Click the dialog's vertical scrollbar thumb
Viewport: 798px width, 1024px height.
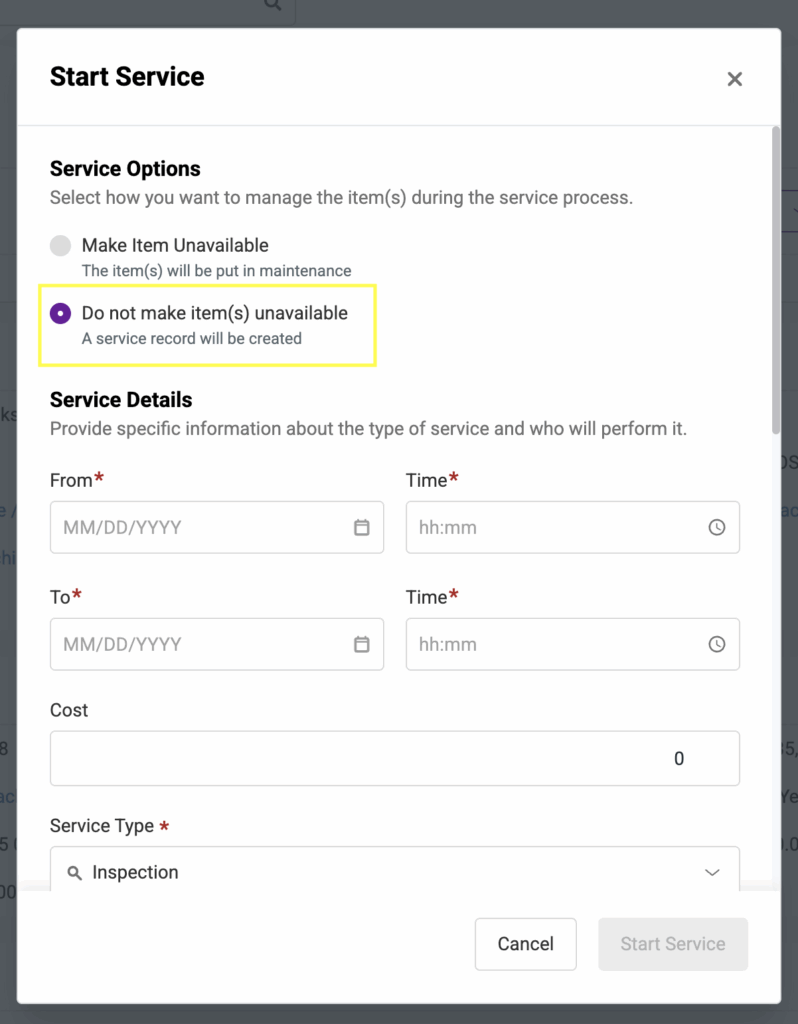(x=776, y=280)
